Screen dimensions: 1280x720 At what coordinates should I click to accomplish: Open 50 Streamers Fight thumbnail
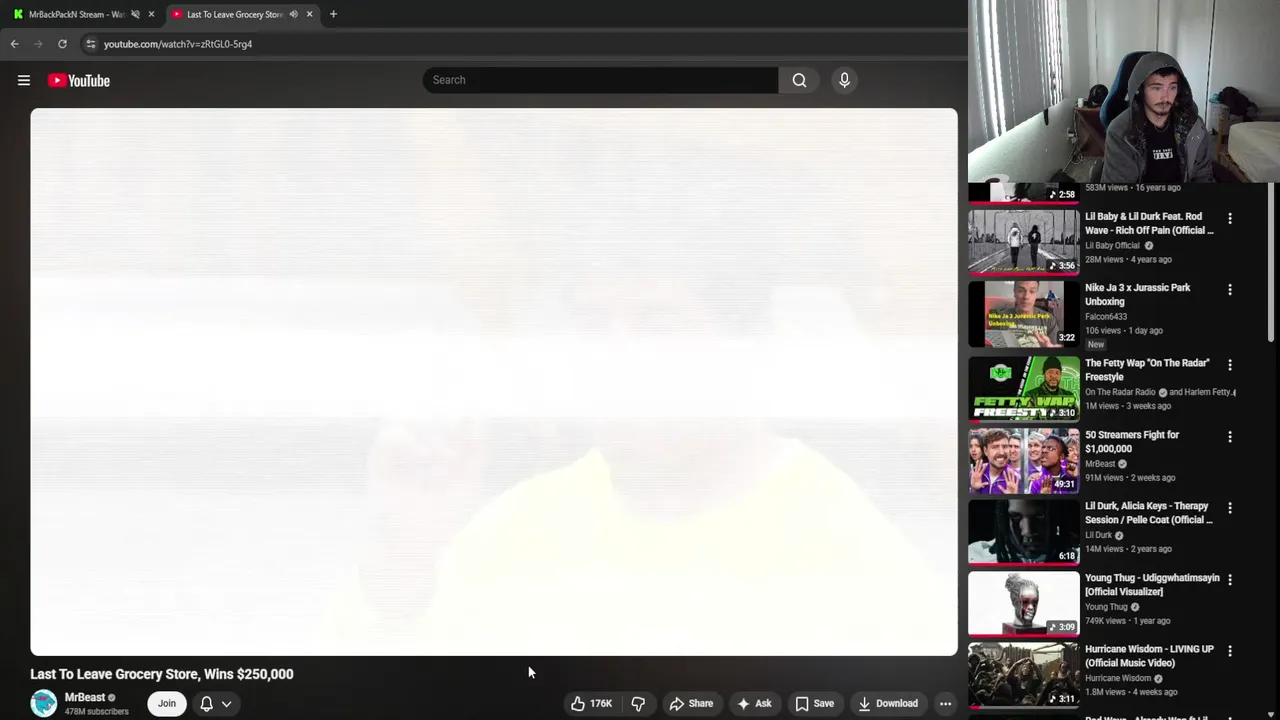pyautogui.click(x=1024, y=460)
